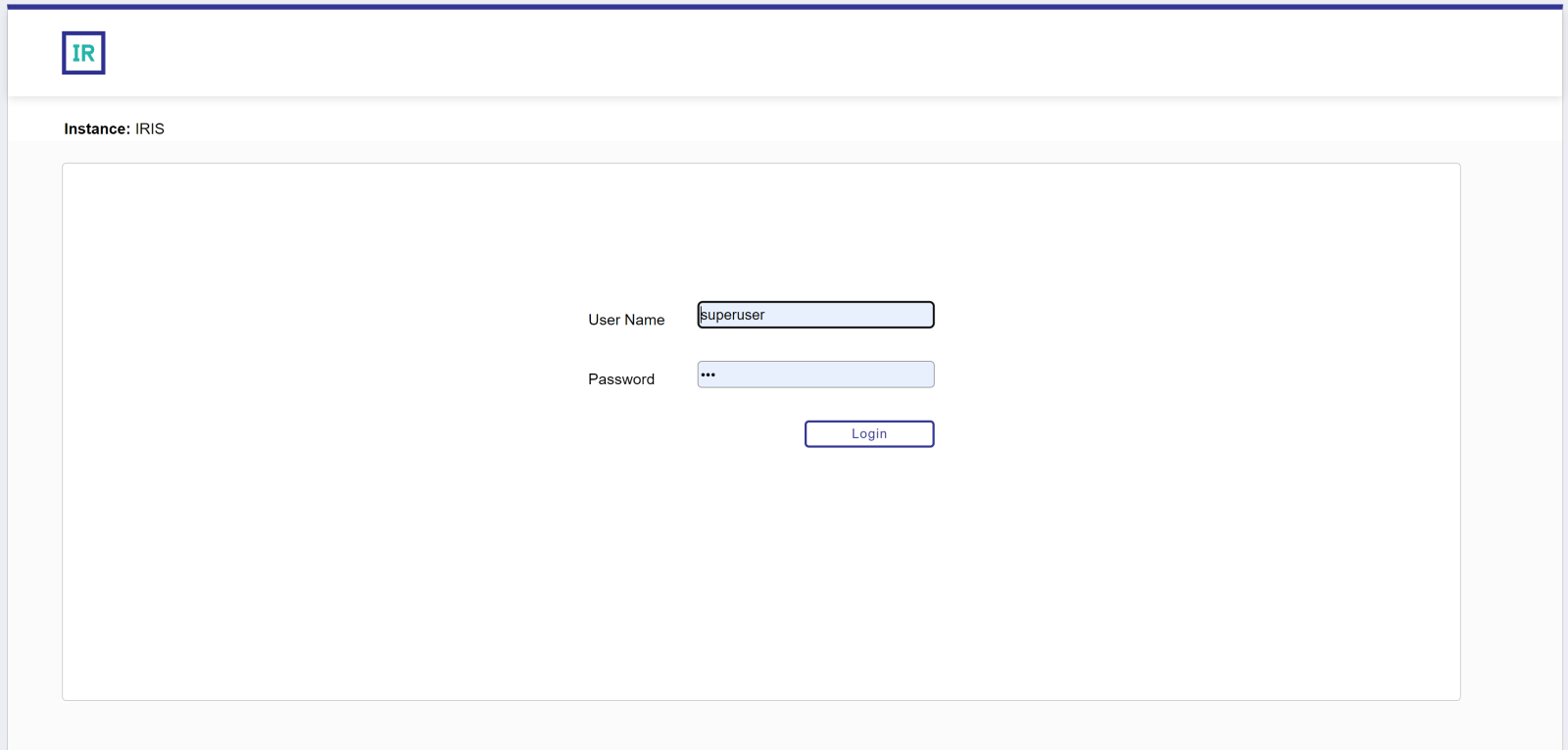Image resolution: width=1568 pixels, height=750 pixels.
Task: Click the "Login" text on the button
Action: pyautogui.click(x=869, y=433)
